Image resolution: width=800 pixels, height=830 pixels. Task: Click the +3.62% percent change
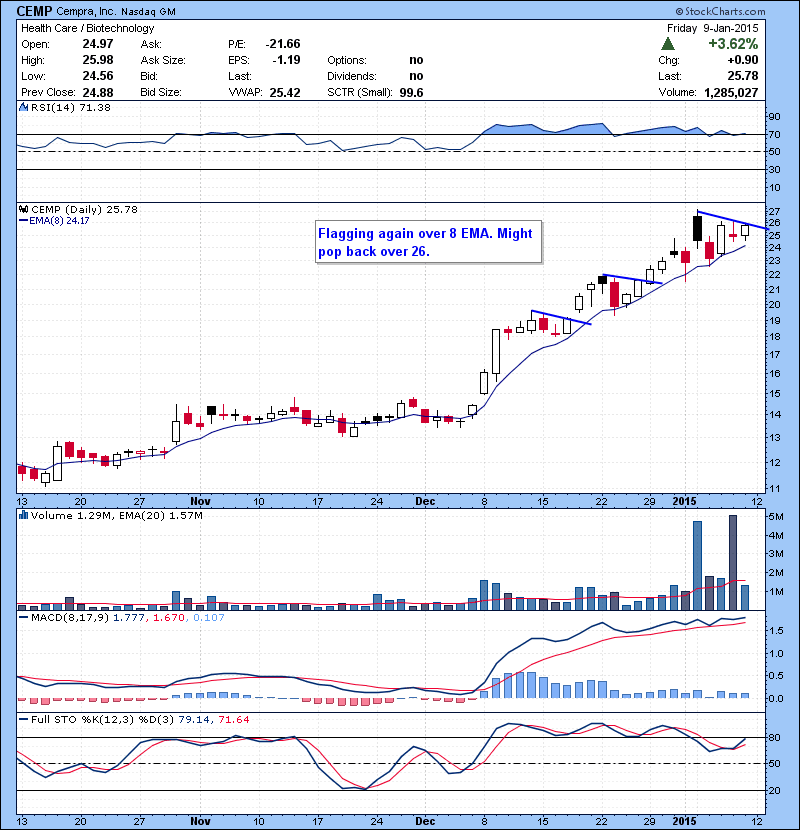(x=733, y=43)
